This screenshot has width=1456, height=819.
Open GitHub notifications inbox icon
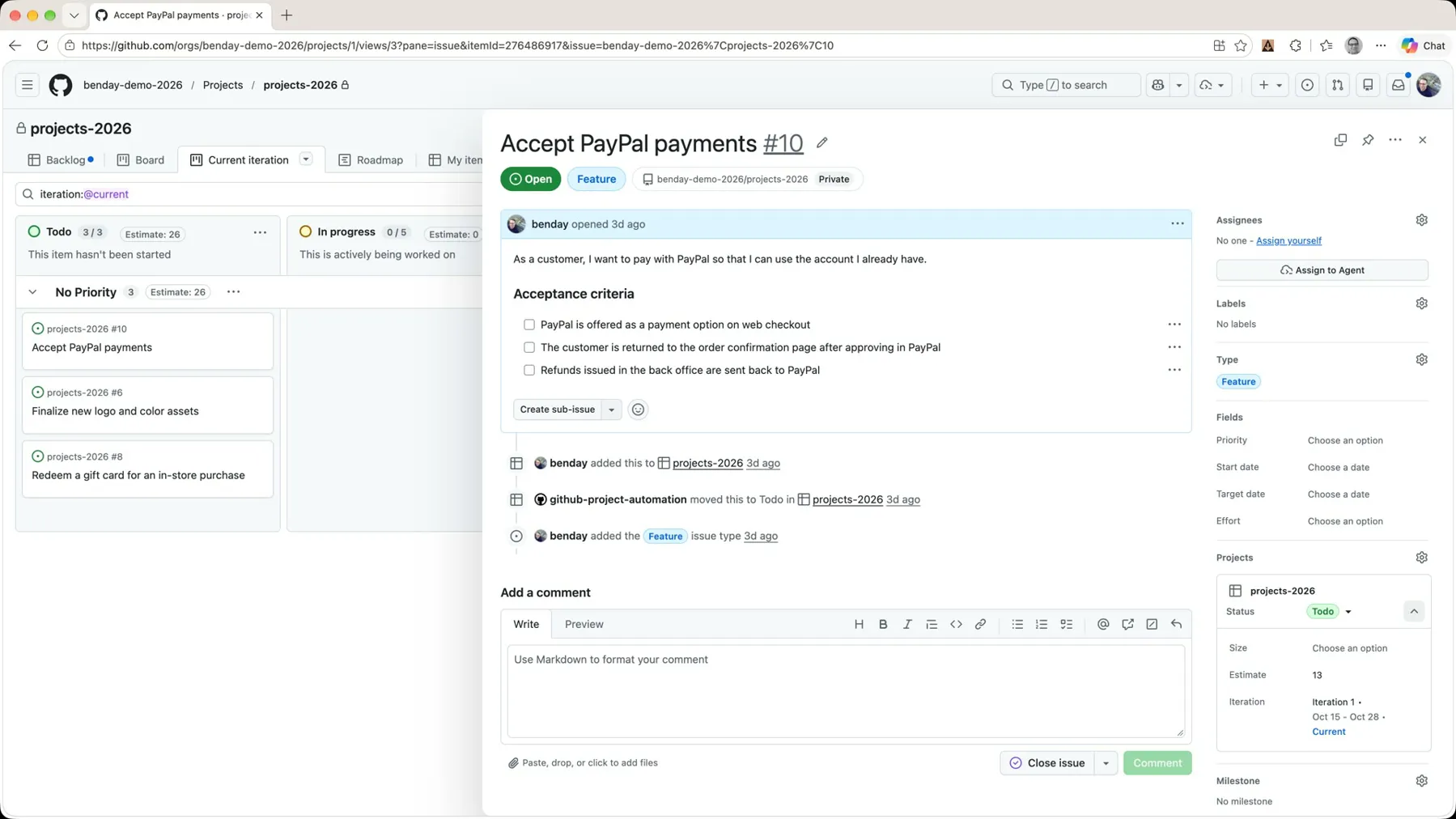click(1399, 85)
